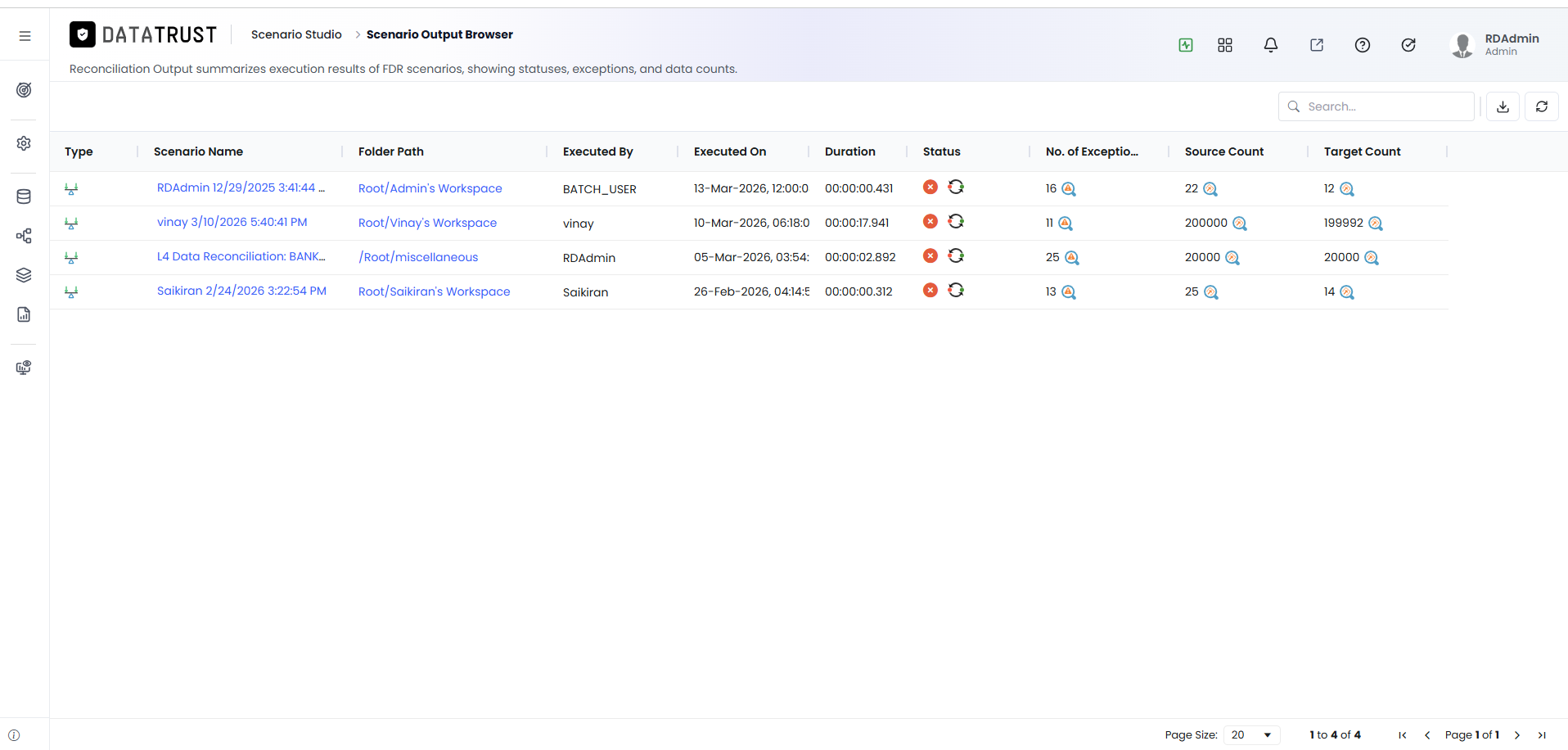This screenshot has width=1568, height=750.
Task: Go to next page button
Action: pyautogui.click(x=1517, y=735)
